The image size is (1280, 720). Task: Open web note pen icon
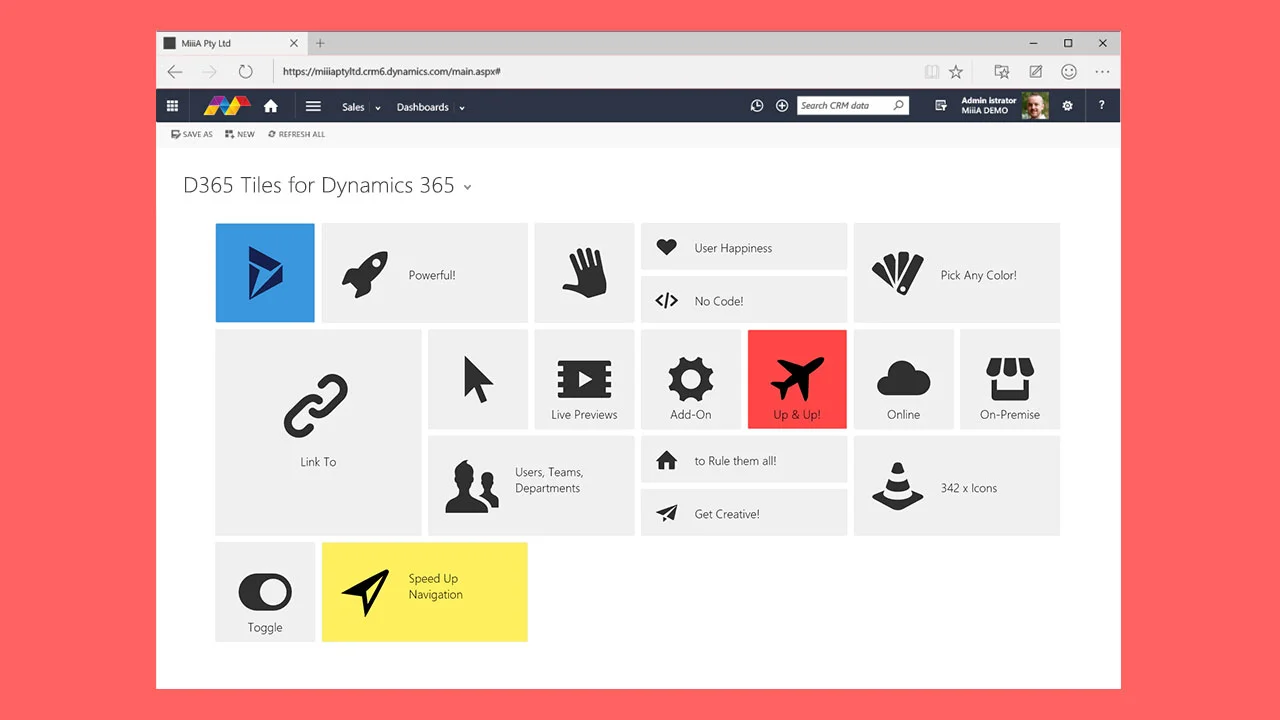(1036, 72)
